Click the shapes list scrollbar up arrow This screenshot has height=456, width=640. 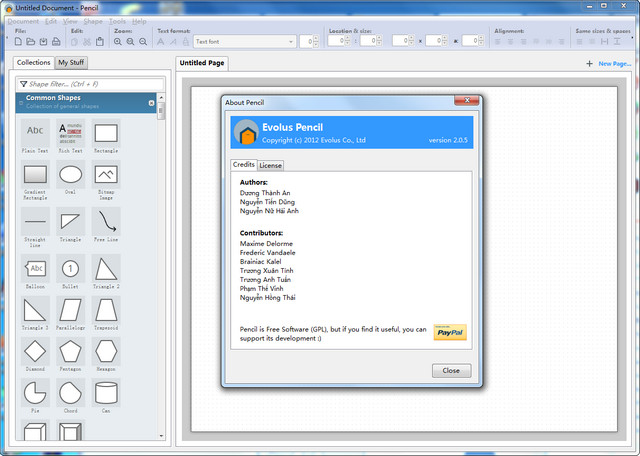click(161, 98)
